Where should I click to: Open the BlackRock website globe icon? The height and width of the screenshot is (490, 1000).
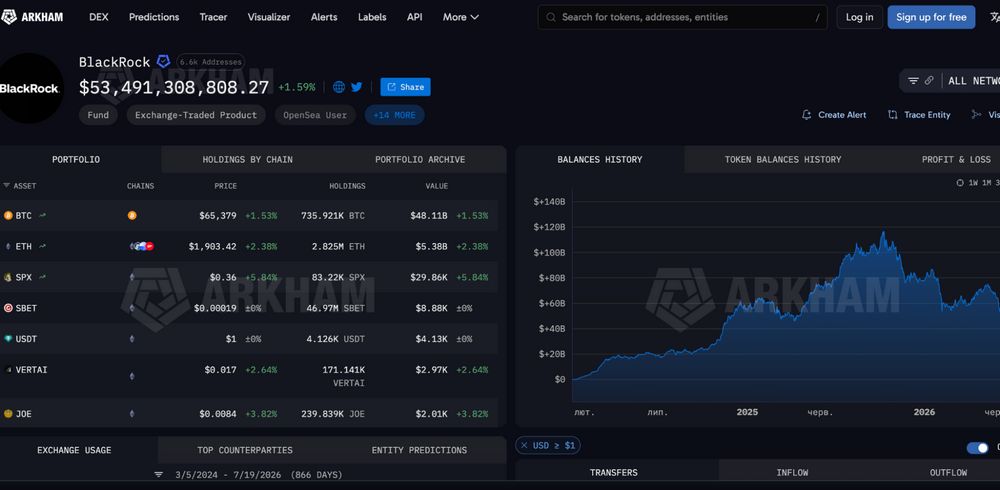coord(339,87)
